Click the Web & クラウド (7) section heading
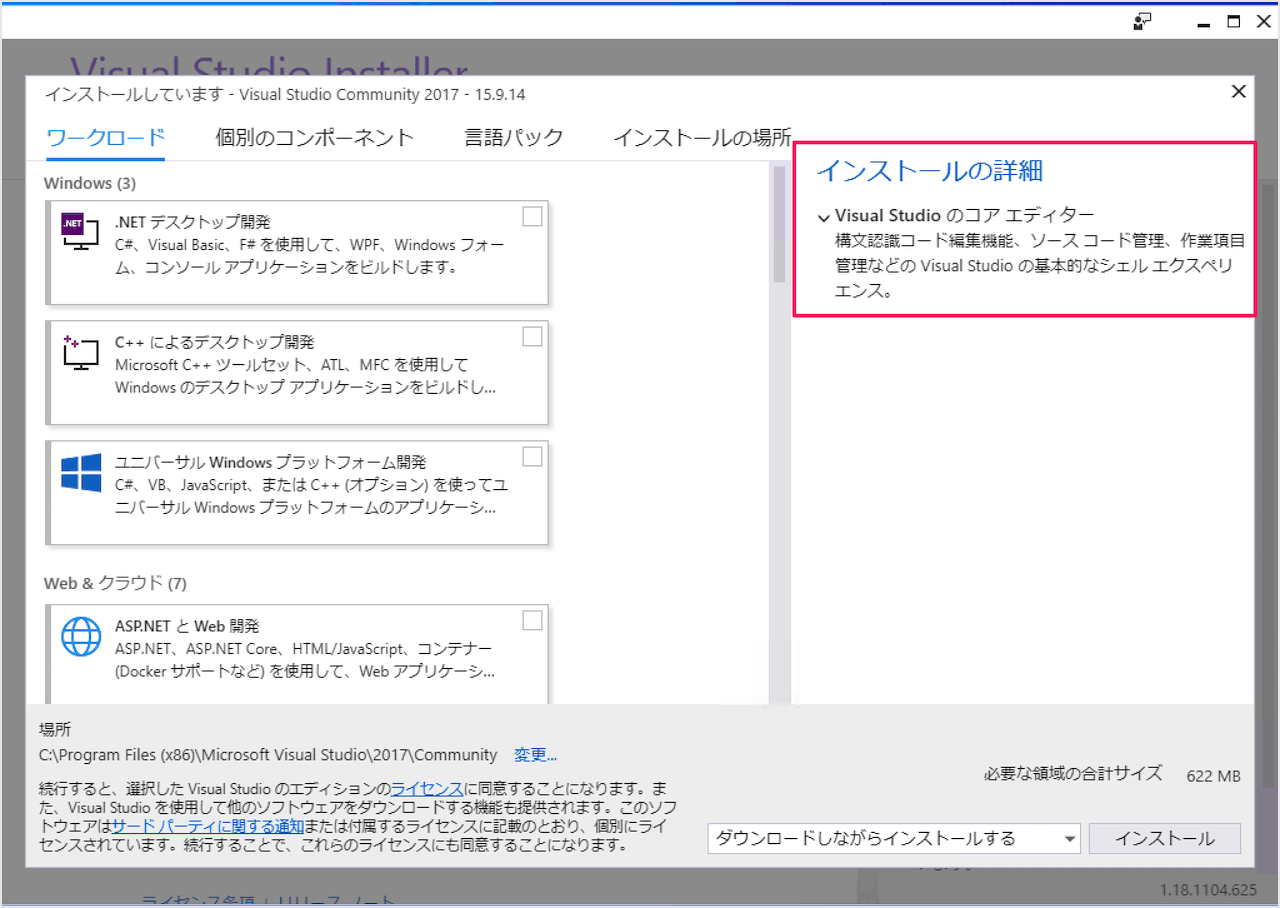The height and width of the screenshot is (908, 1280). 115,583
